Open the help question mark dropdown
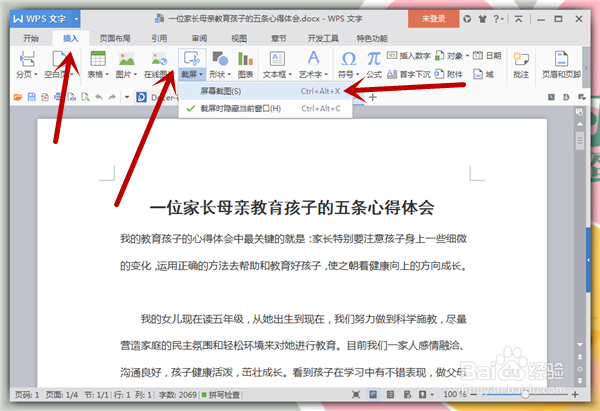The width and height of the screenshot is (600, 411). pyautogui.click(x=498, y=18)
